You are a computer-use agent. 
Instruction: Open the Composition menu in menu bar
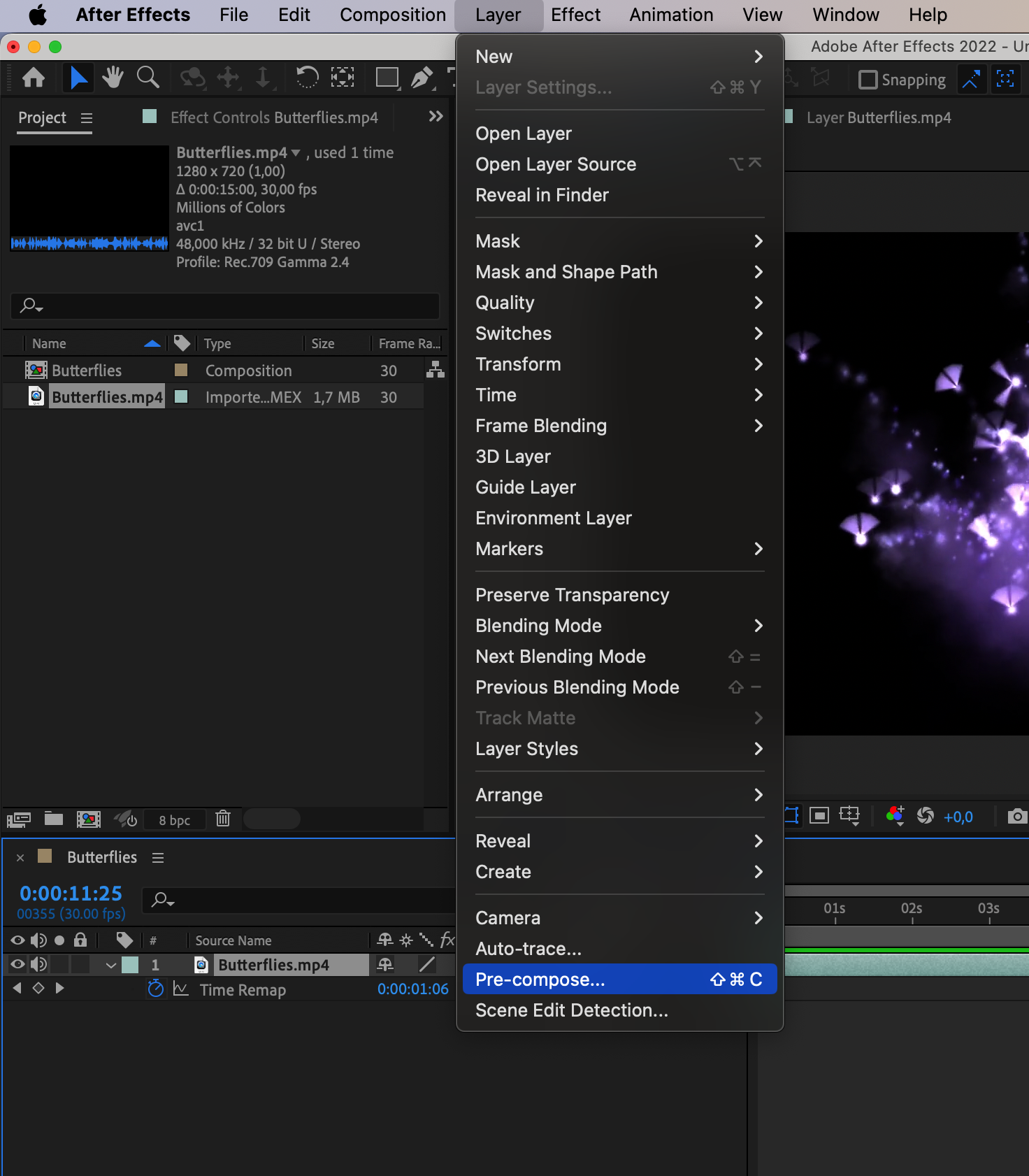pos(393,15)
